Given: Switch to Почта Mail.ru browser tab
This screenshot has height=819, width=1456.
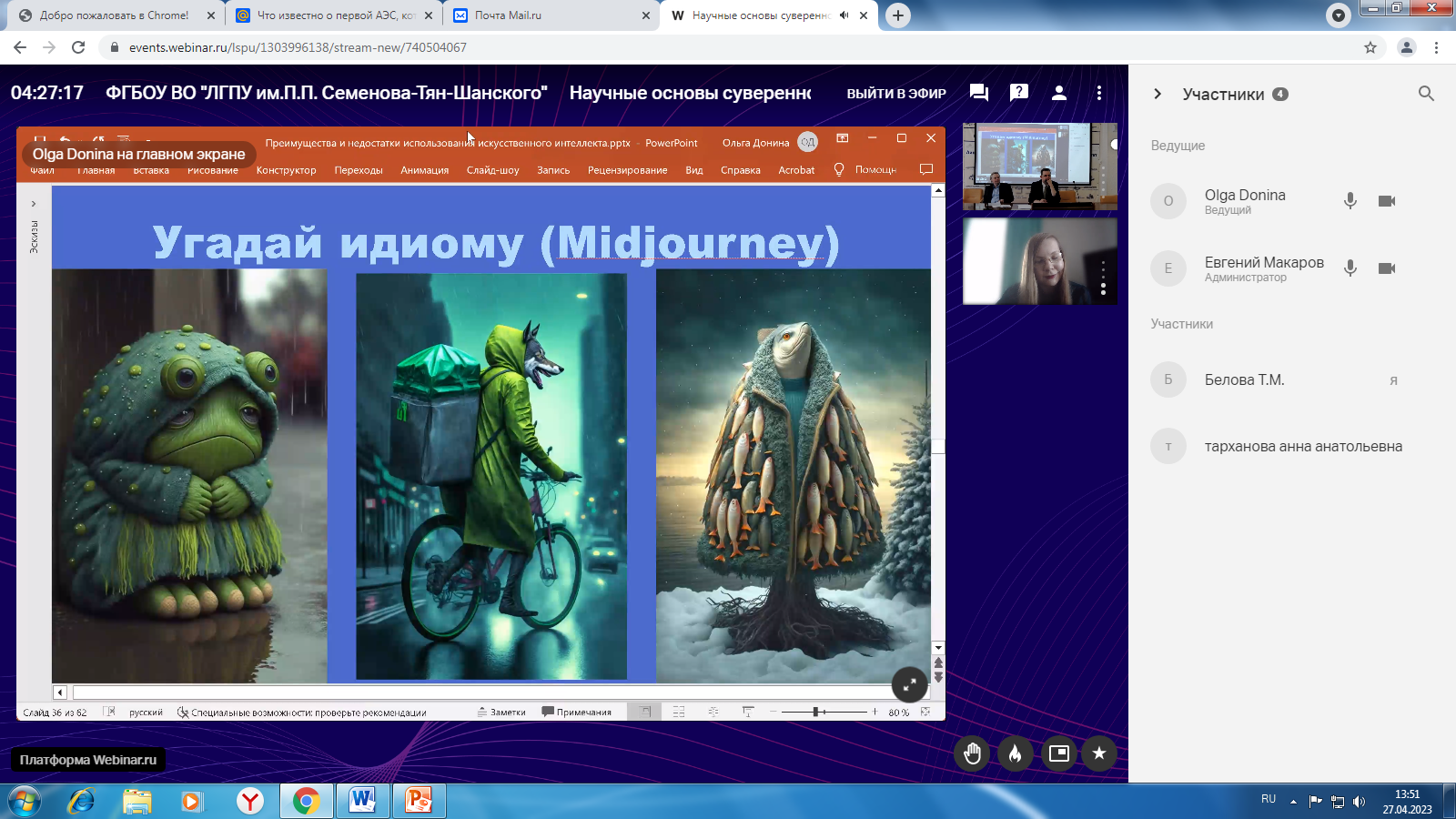Looking at the screenshot, I should tap(551, 15).
